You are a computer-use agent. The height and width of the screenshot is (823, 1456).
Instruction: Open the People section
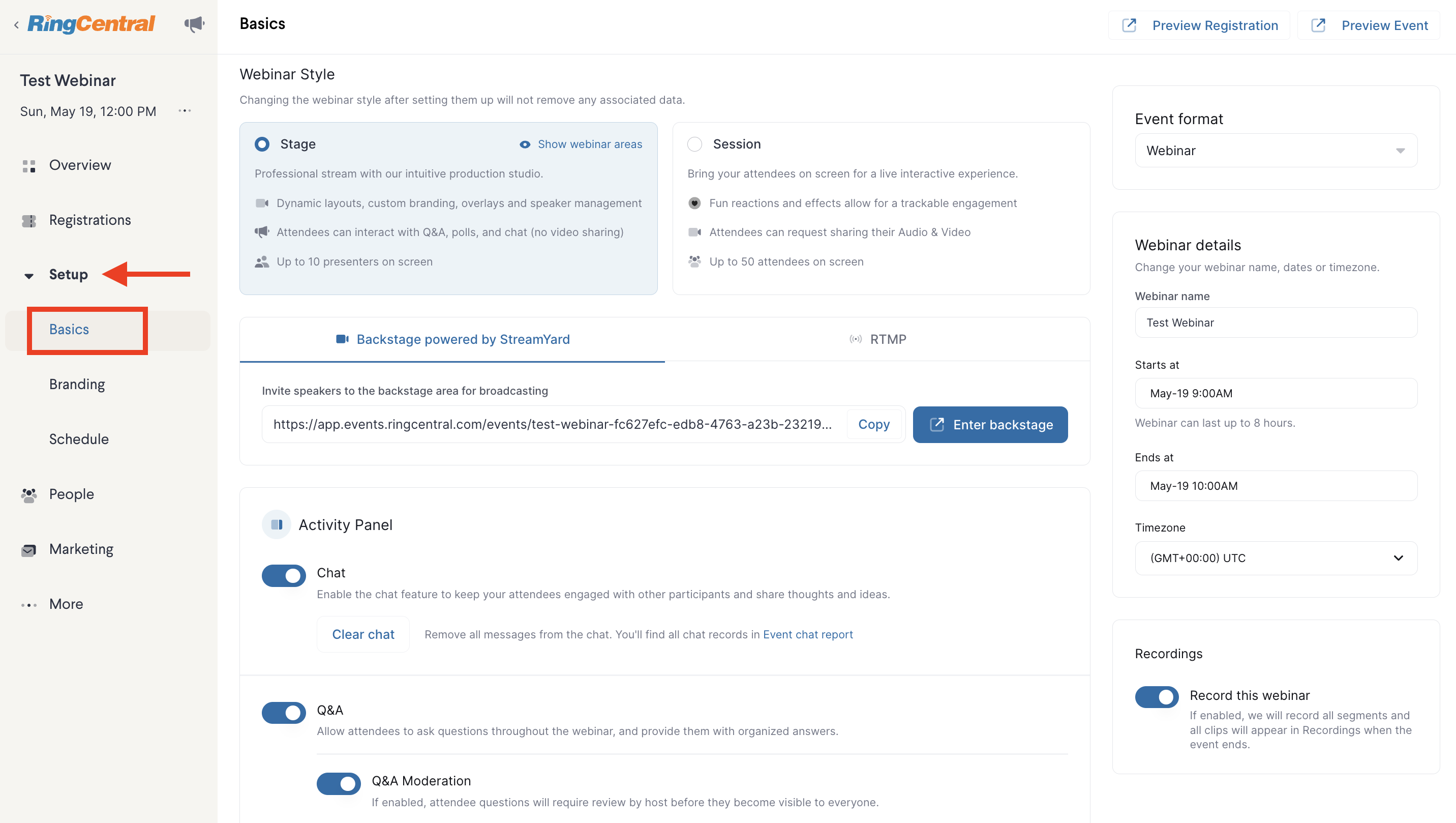point(71,493)
